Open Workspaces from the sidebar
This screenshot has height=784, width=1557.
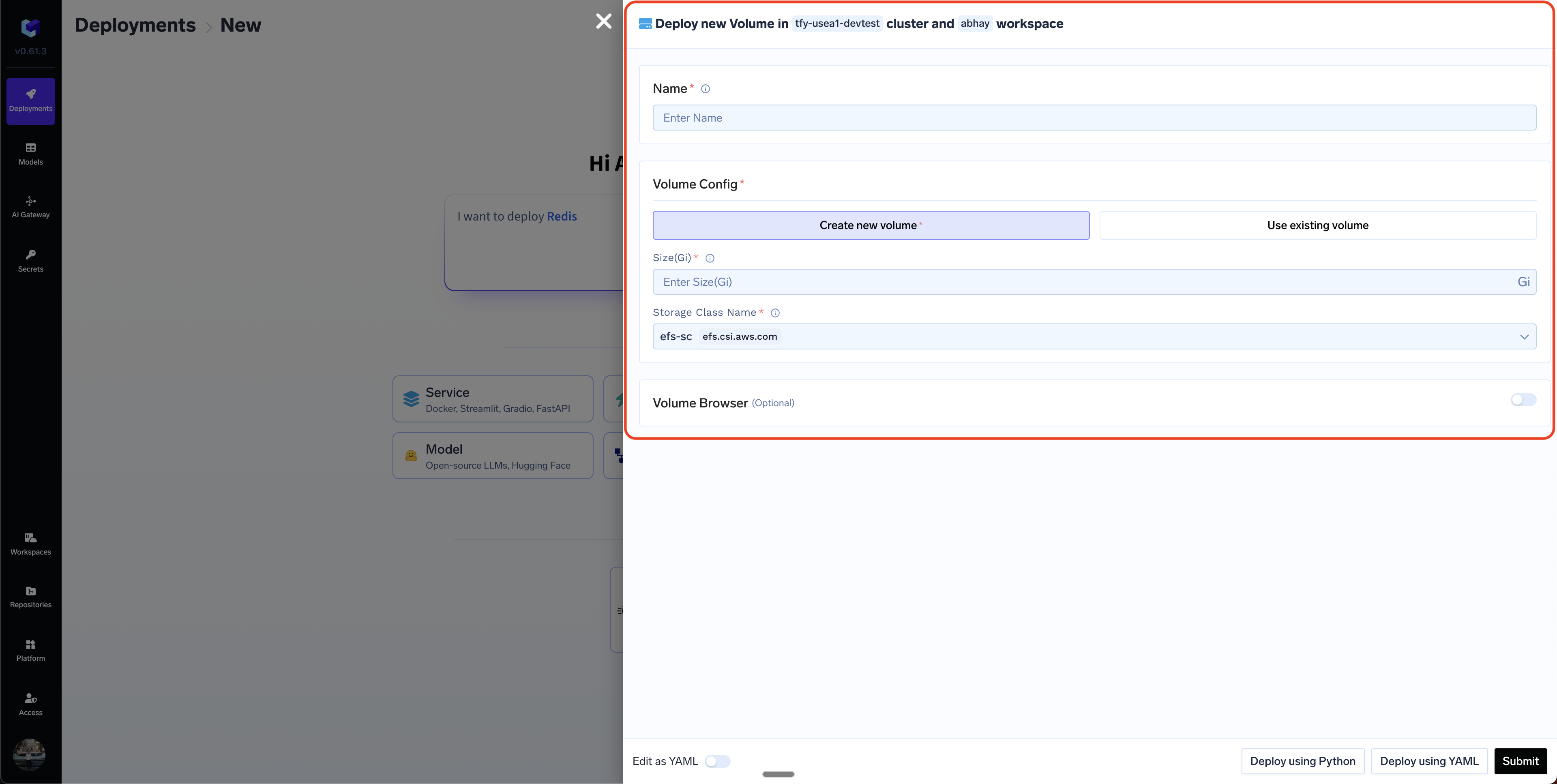[x=31, y=544]
